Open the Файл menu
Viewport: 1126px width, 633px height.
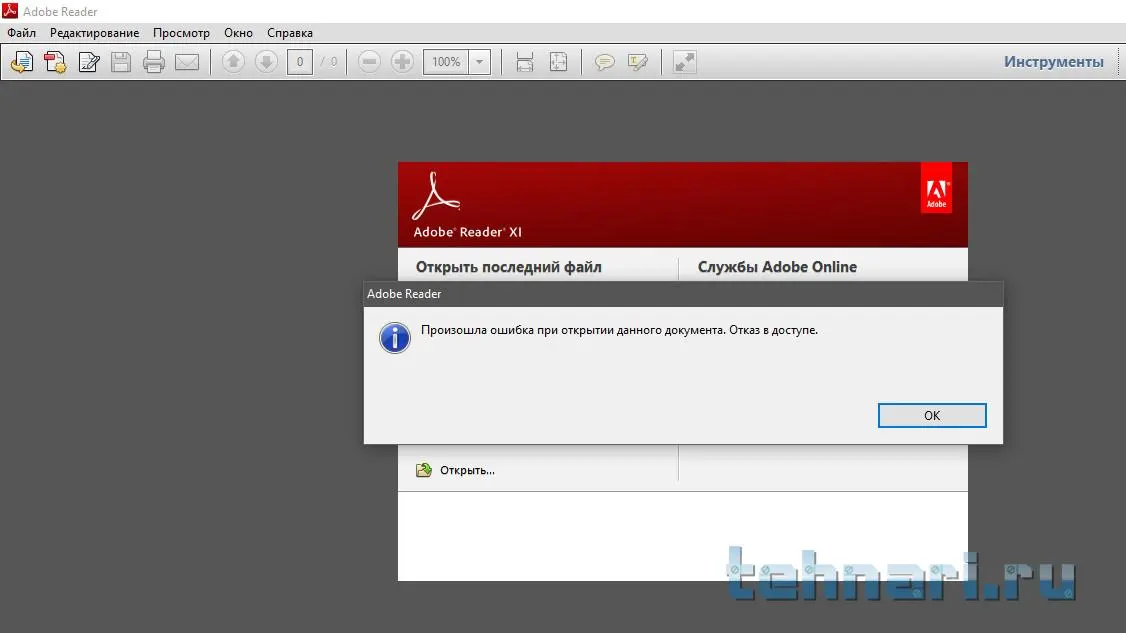point(22,33)
